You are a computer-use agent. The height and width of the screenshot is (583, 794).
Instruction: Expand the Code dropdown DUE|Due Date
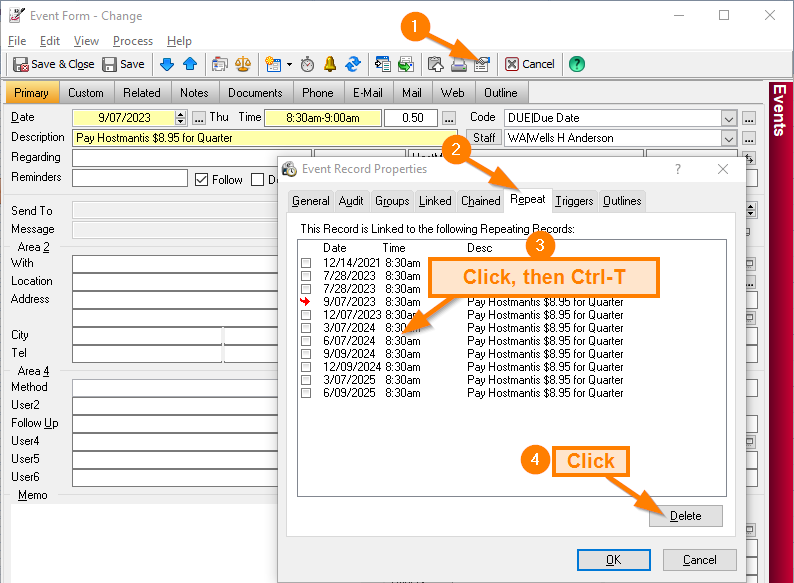729,119
